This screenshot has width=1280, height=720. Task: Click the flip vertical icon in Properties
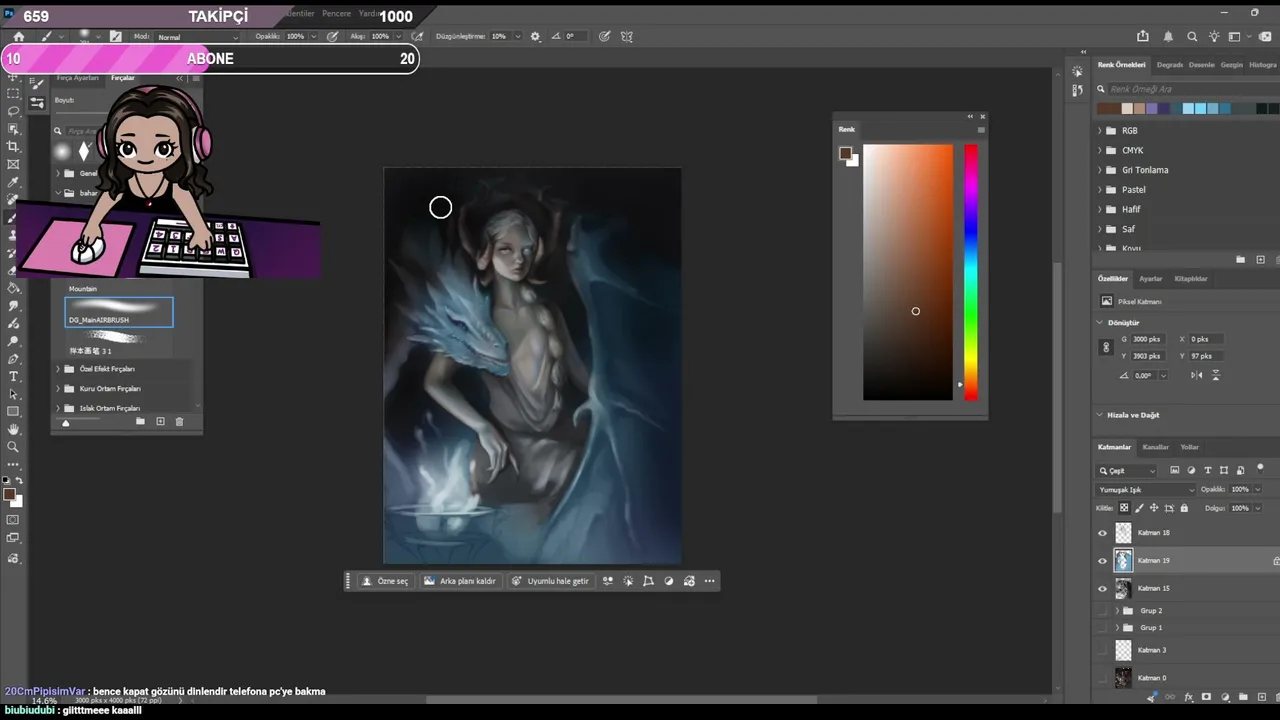tap(1216, 375)
